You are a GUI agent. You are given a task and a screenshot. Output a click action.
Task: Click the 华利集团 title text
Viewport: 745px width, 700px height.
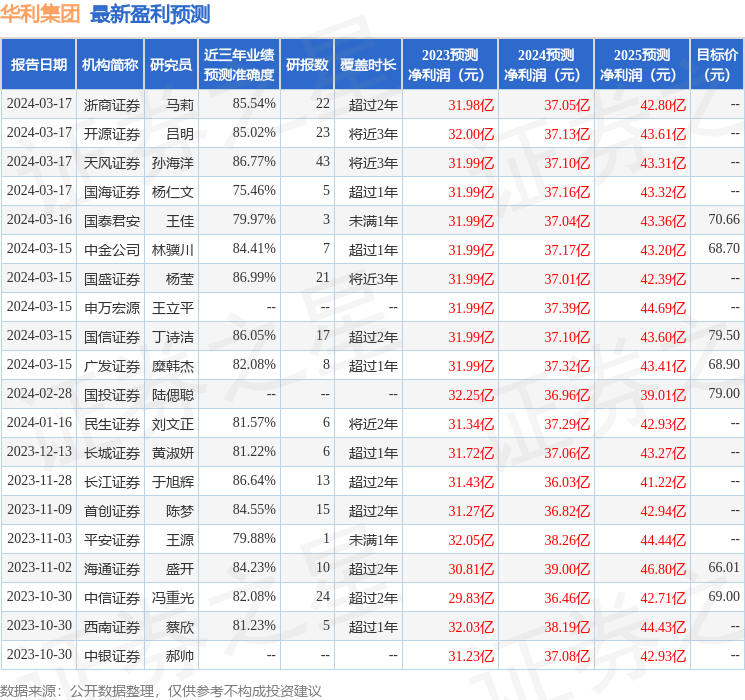tap(41, 14)
